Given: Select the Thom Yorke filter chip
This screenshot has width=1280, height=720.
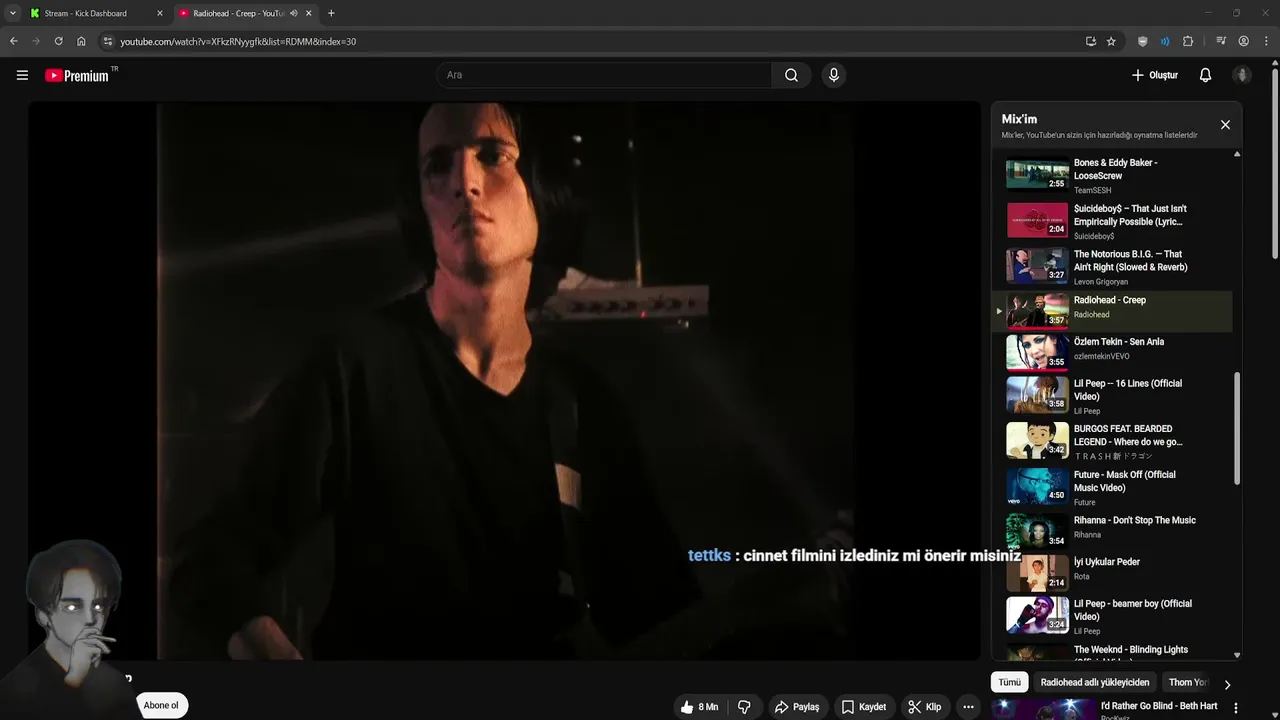Looking at the screenshot, I should [1189, 682].
